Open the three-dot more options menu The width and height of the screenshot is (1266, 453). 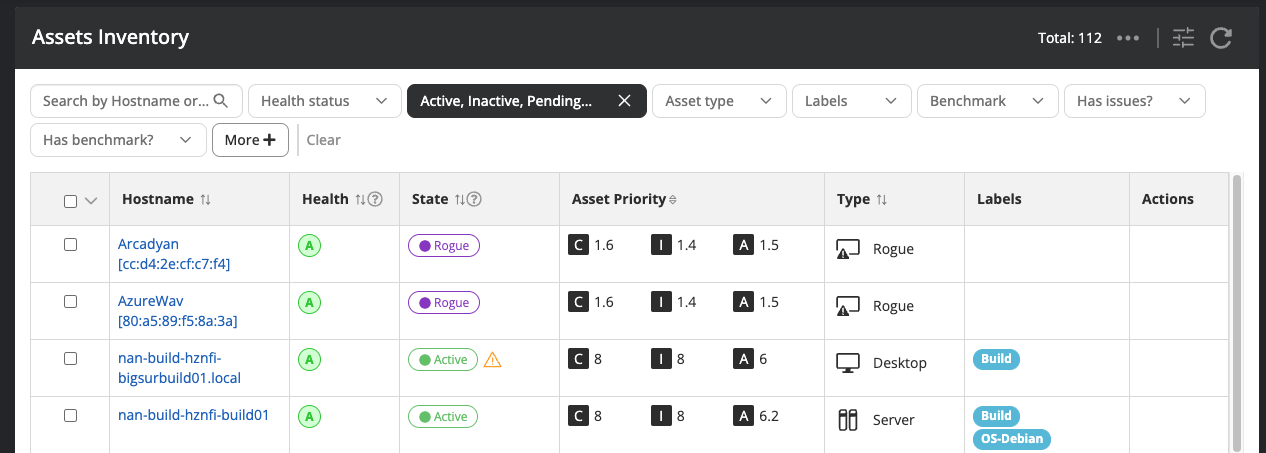click(1128, 38)
